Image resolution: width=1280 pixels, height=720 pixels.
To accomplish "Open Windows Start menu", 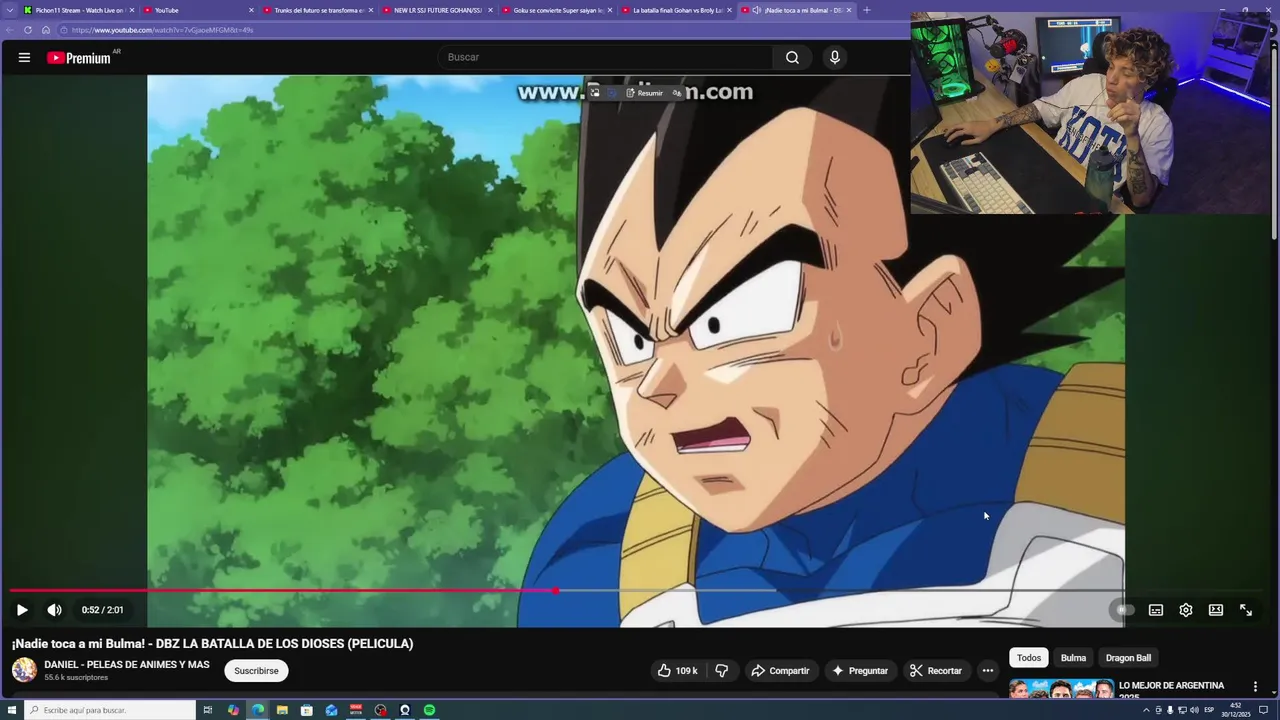I will click(12, 710).
